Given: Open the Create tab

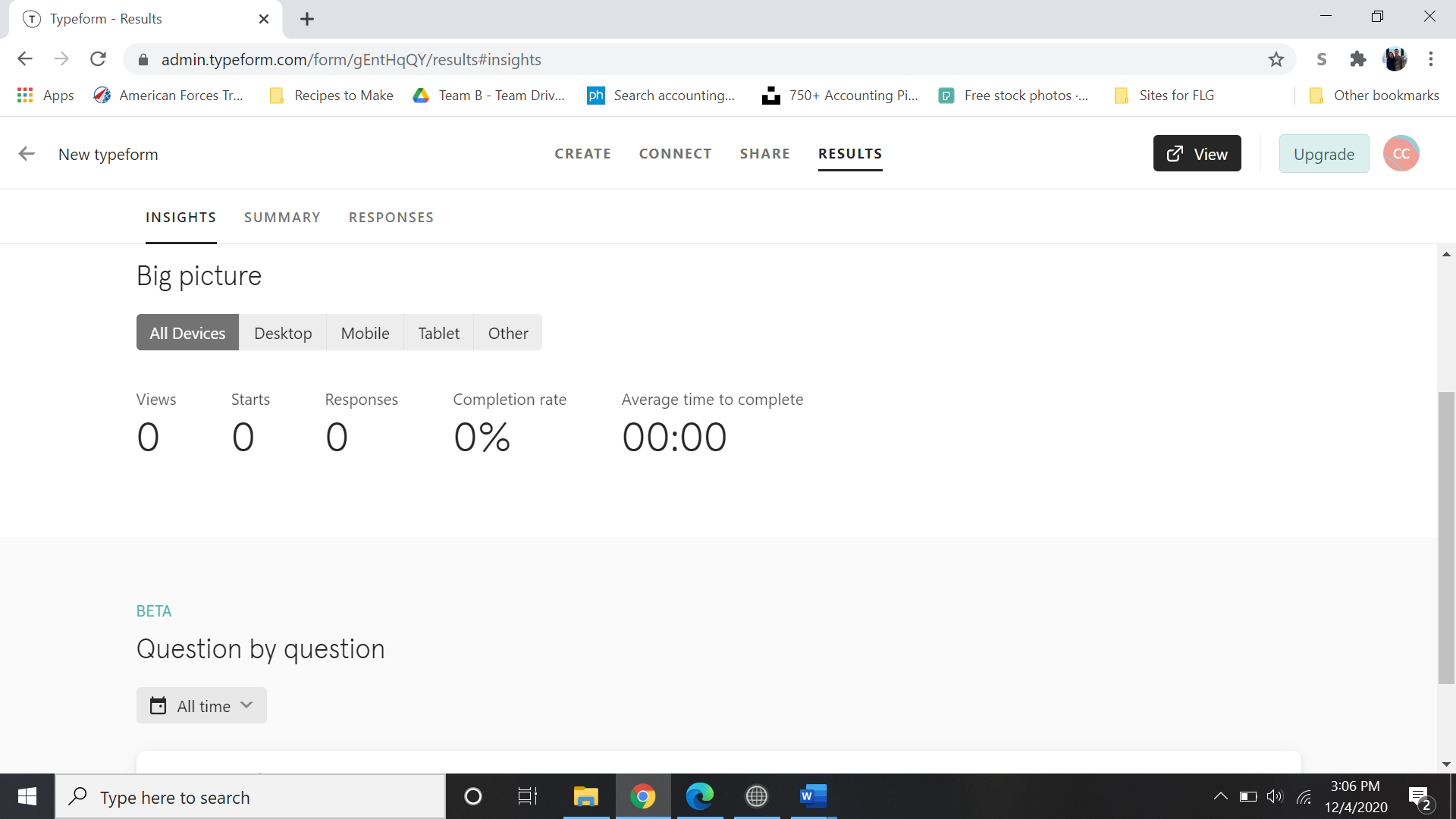Looking at the screenshot, I should pyautogui.click(x=582, y=154).
